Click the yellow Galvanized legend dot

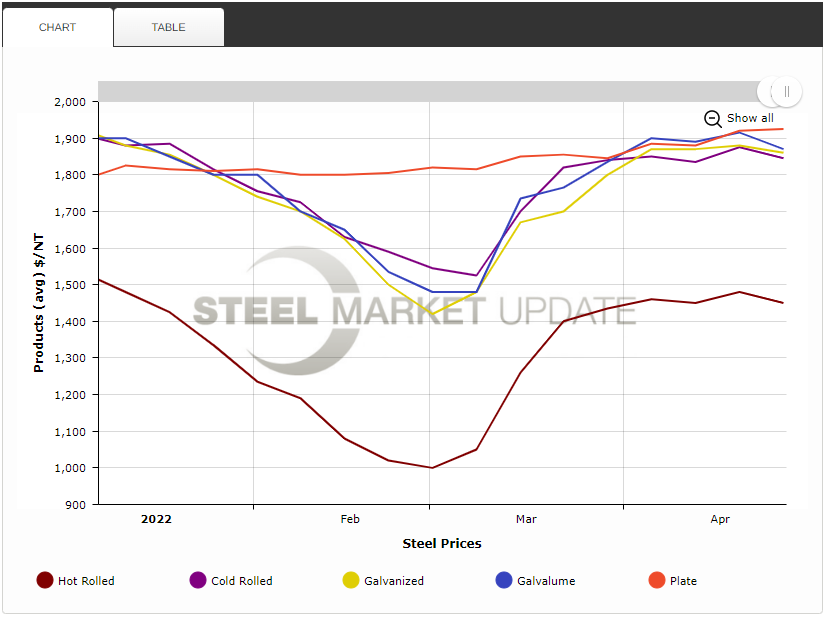click(349, 580)
